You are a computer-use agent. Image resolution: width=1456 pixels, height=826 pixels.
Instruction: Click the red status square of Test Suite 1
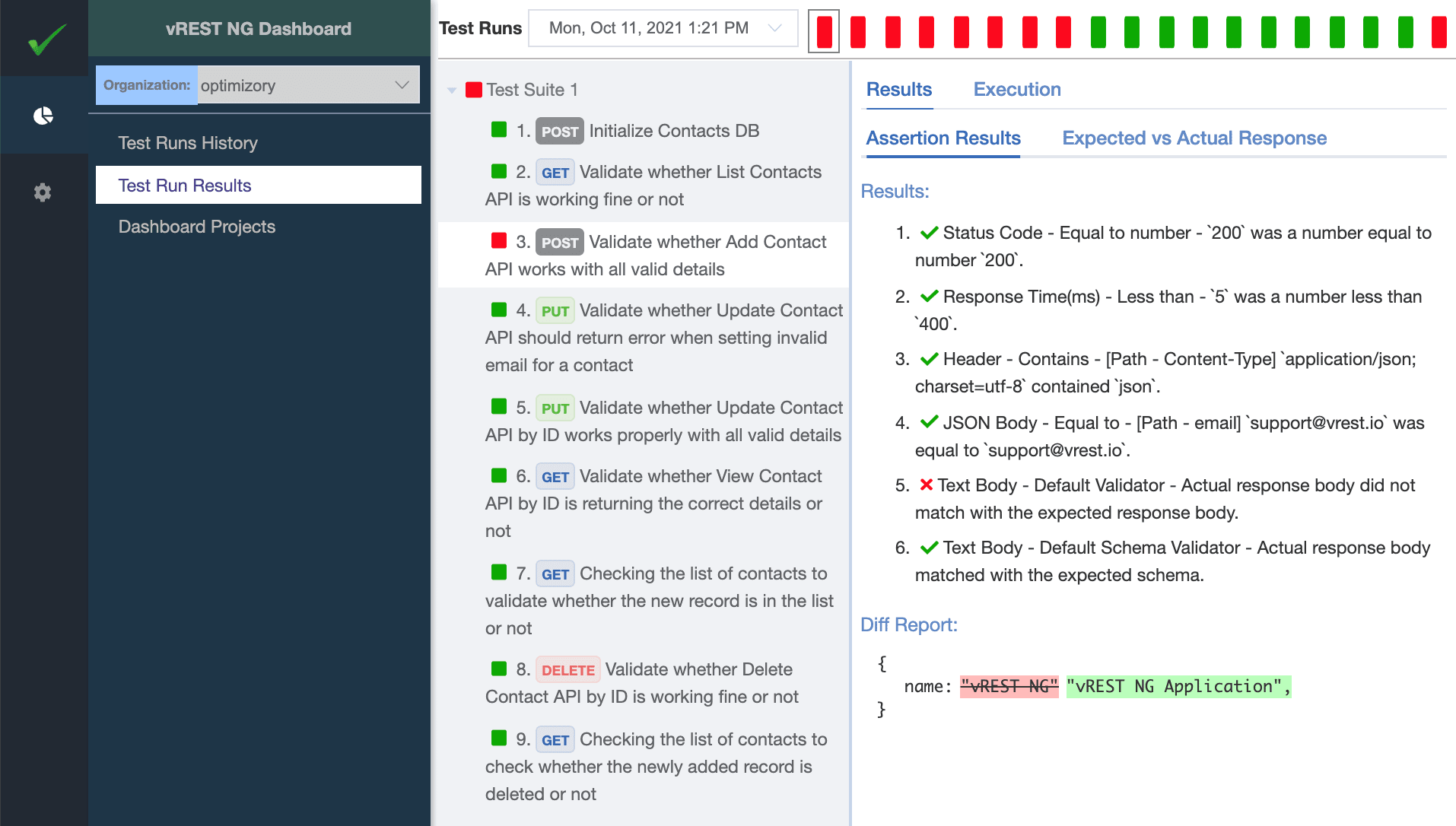474,90
